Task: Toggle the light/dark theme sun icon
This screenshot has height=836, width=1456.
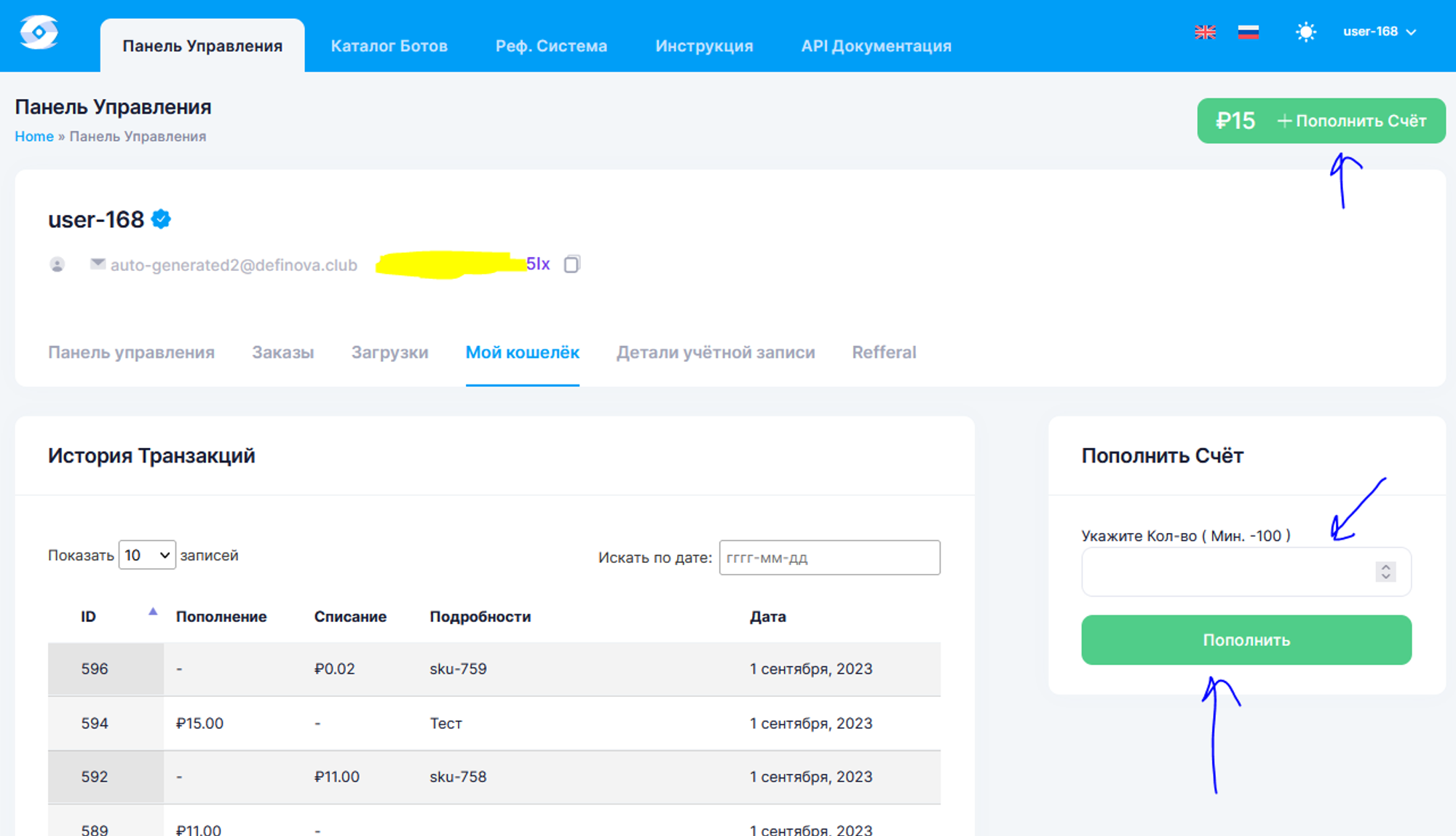Action: pyautogui.click(x=1306, y=32)
